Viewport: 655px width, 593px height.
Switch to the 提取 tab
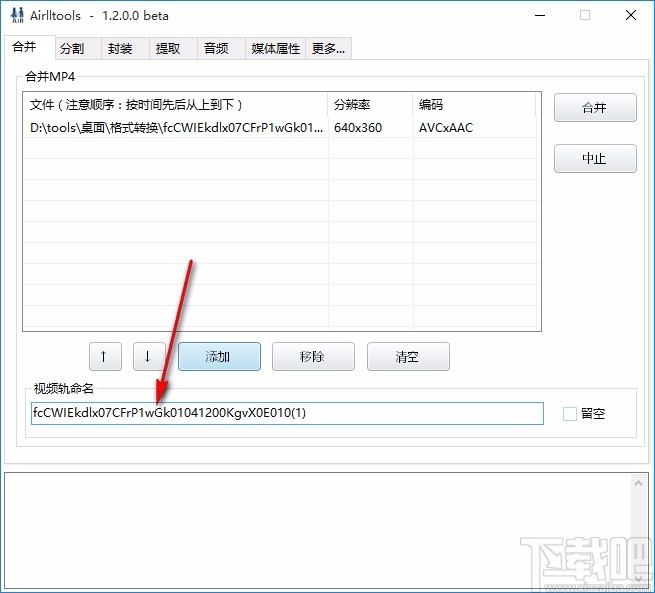coord(173,49)
